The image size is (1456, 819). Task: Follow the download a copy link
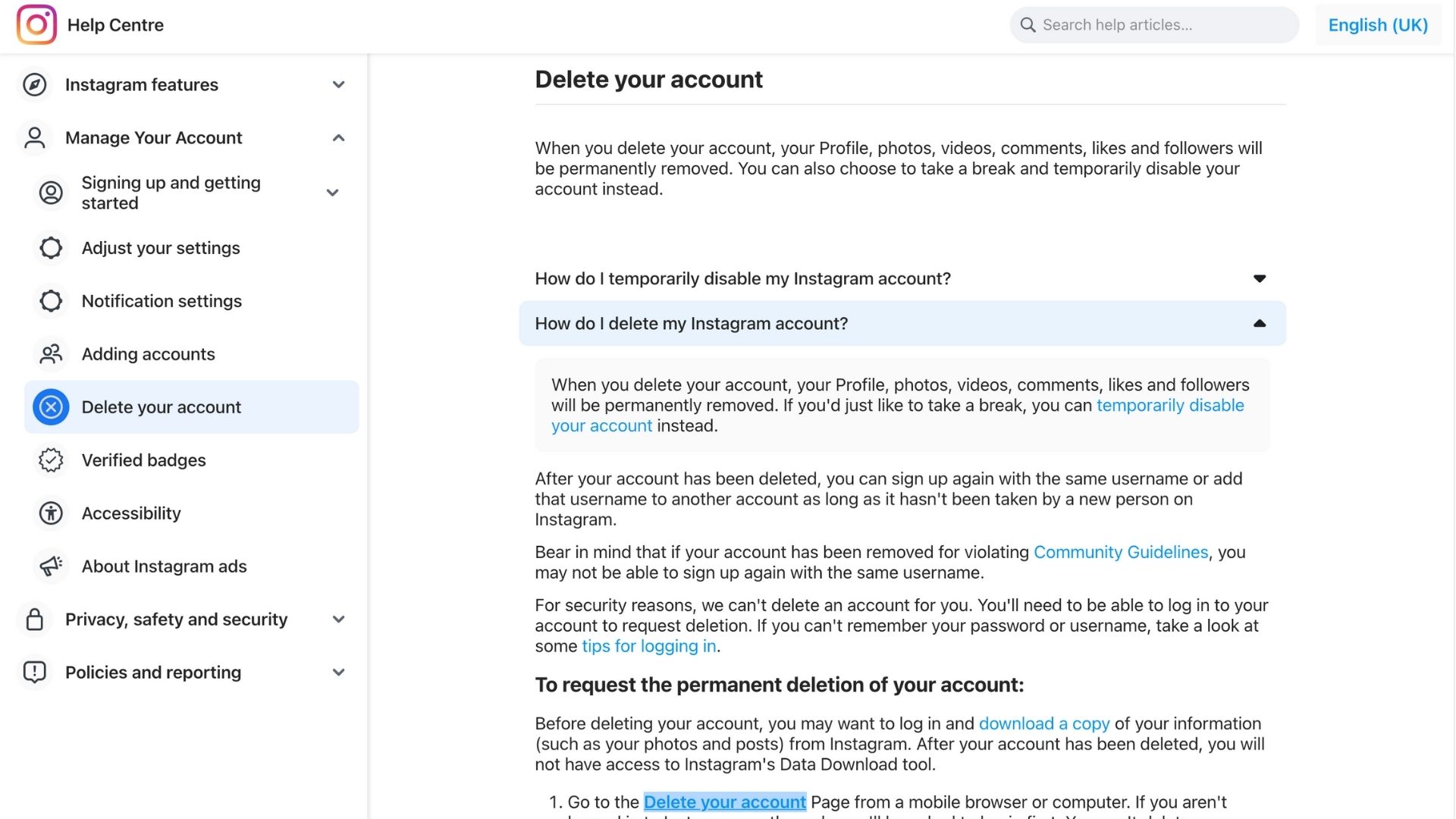(1044, 723)
